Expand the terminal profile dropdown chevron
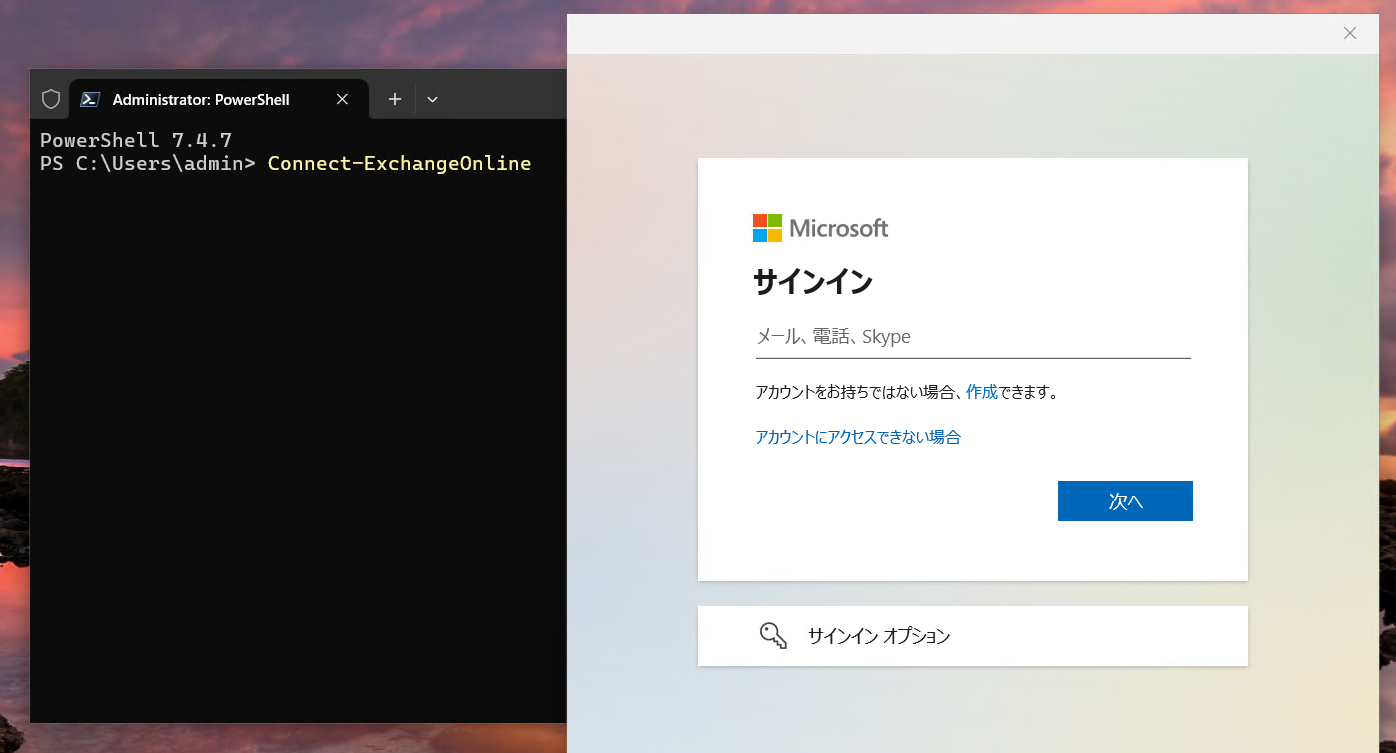1396x753 pixels. [x=432, y=99]
